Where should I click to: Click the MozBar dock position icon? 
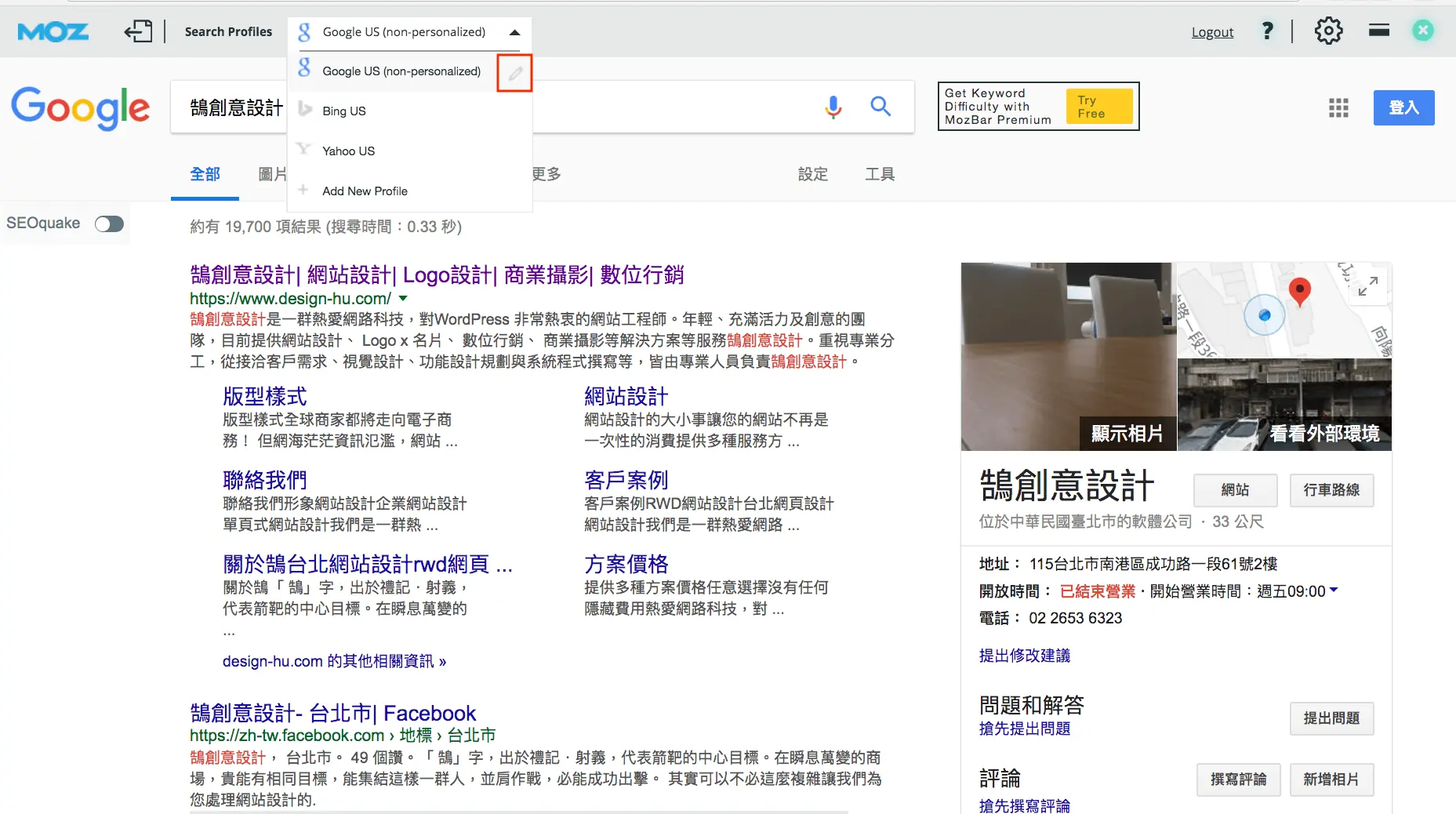pyautogui.click(x=1379, y=31)
